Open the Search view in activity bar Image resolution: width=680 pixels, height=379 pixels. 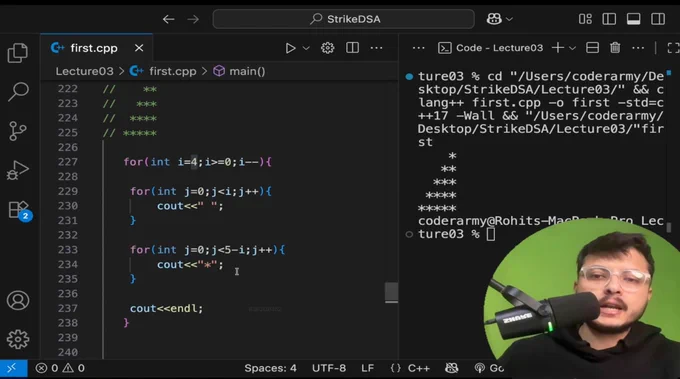click(x=18, y=91)
